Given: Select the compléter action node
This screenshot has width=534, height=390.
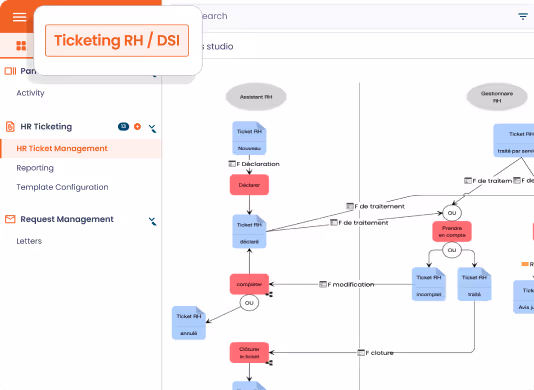Looking at the screenshot, I should [x=249, y=284].
